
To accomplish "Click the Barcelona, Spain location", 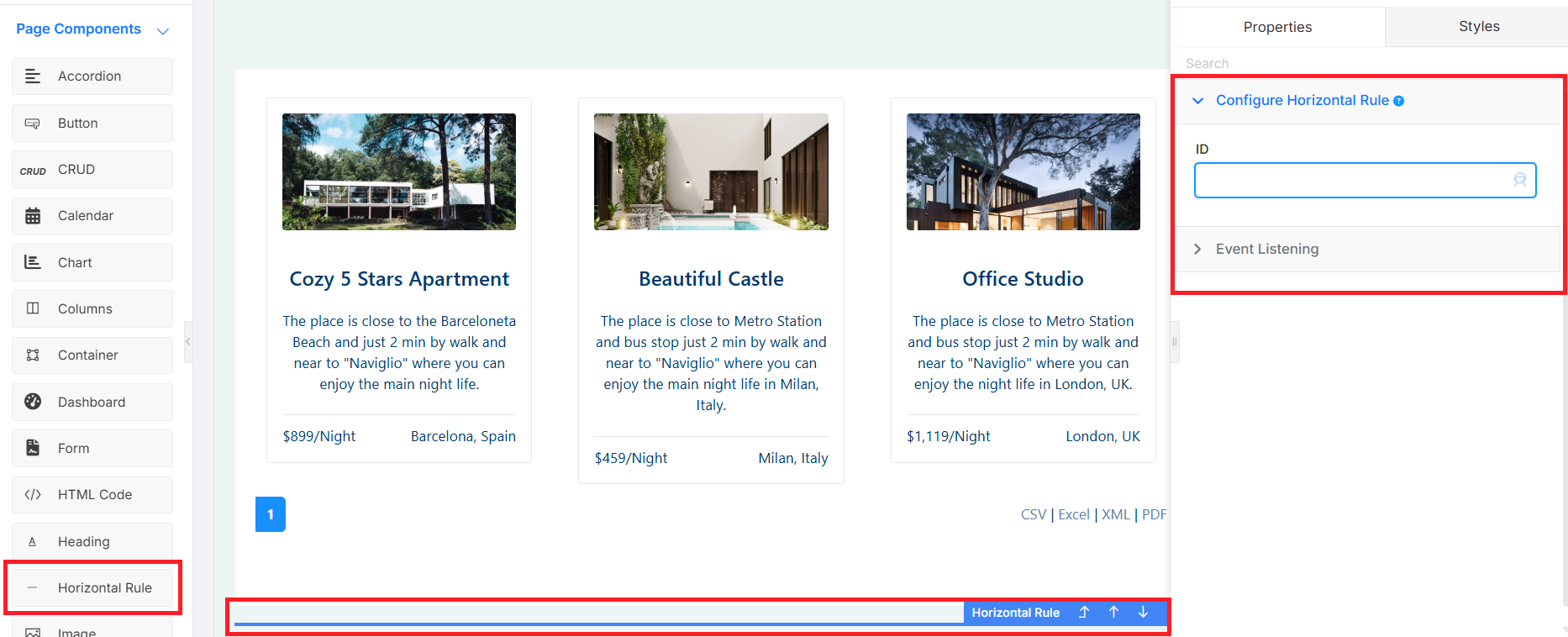I will (x=463, y=436).
